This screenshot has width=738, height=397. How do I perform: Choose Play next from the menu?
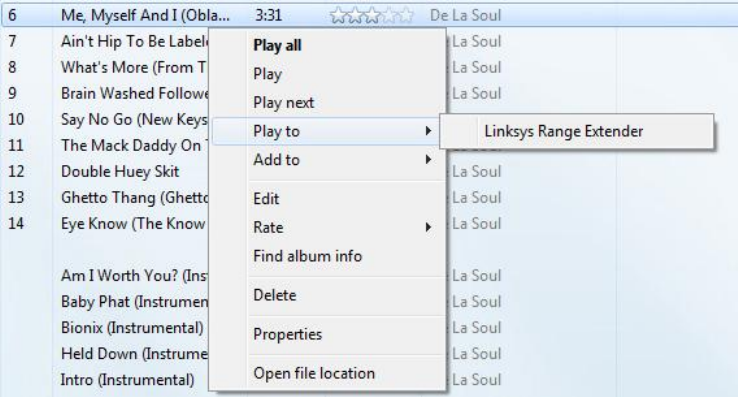(283, 102)
